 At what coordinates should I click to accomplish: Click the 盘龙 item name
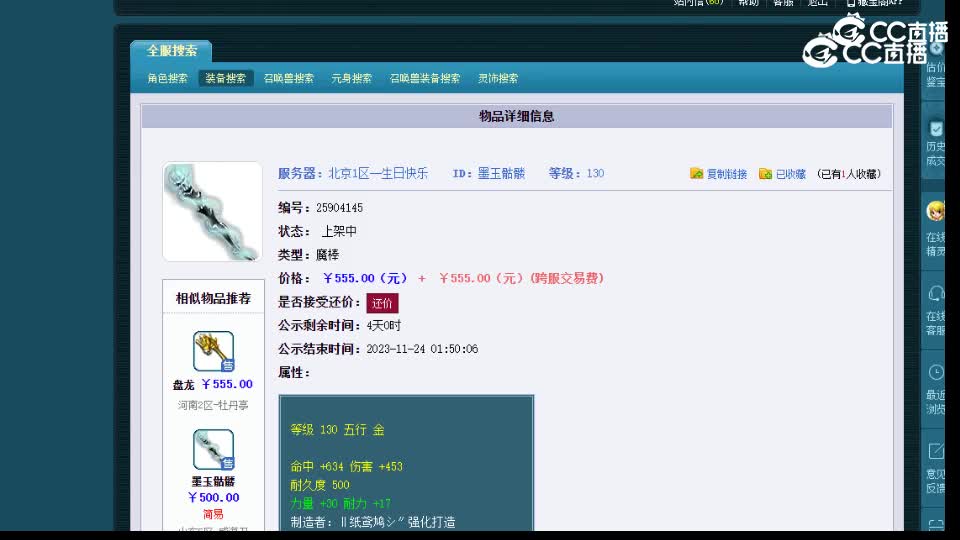(183, 385)
